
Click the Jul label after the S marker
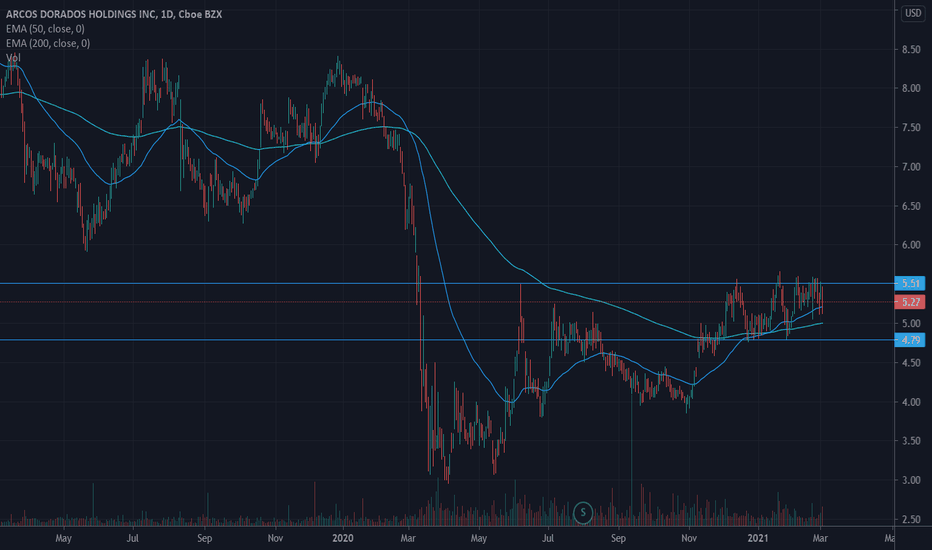coord(547,538)
